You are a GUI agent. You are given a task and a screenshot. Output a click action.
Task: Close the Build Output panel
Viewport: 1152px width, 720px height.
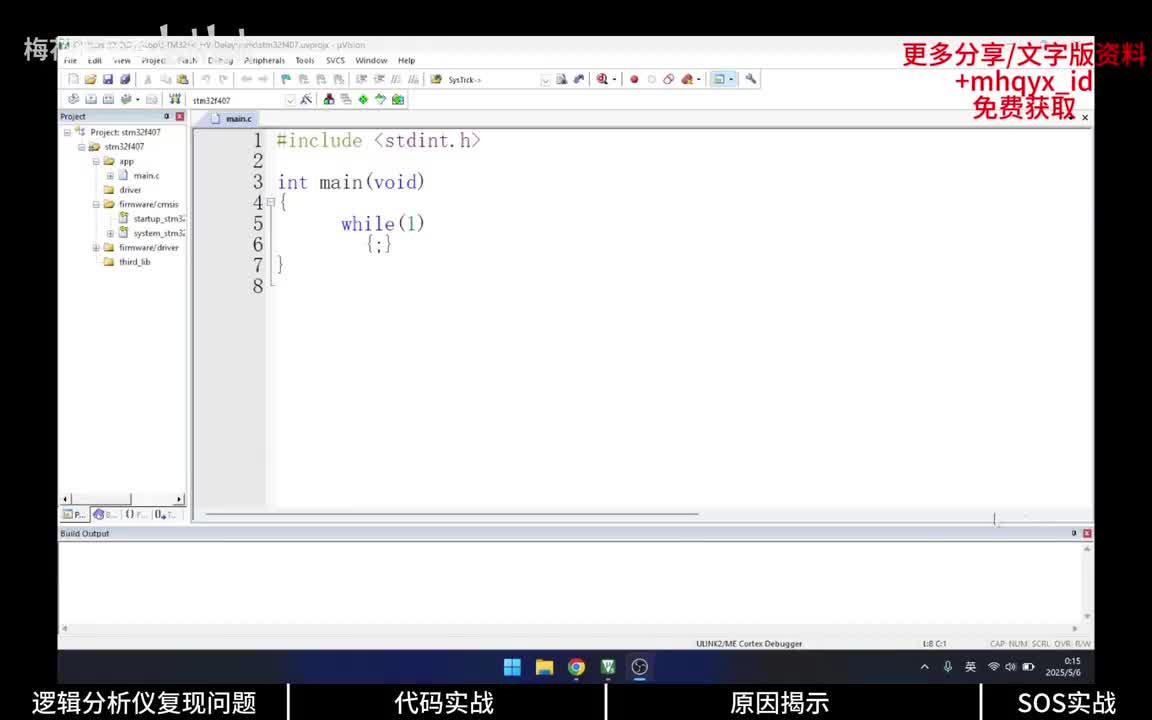1087,533
